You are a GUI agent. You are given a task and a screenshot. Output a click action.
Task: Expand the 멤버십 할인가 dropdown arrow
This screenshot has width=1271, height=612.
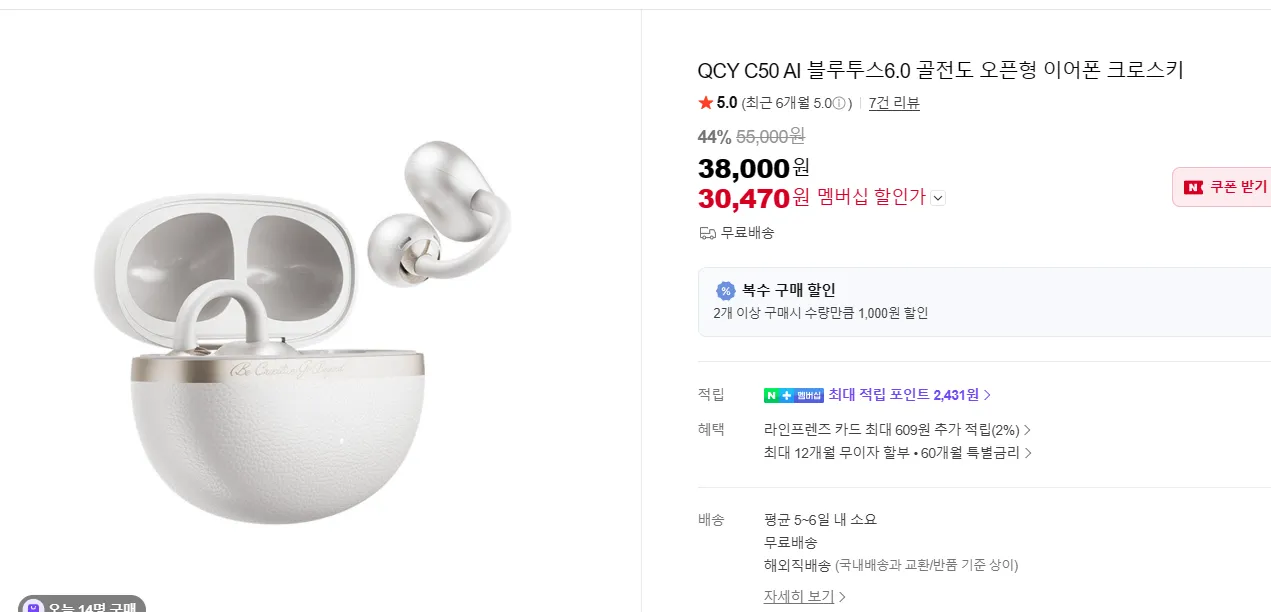click(937, 198)
